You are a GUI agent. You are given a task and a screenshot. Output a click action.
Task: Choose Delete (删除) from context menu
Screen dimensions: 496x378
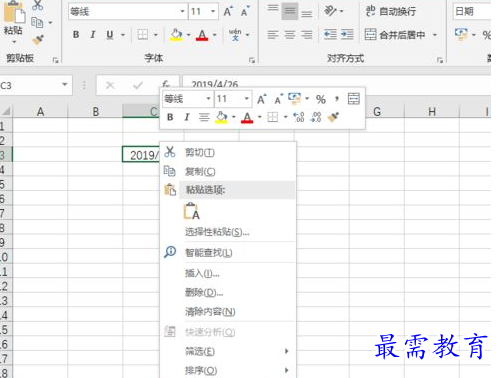(228, 293)
